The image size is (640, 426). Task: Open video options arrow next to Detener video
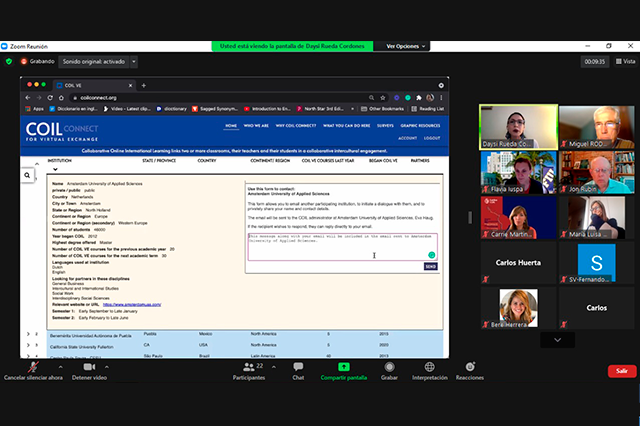point(107,367)
